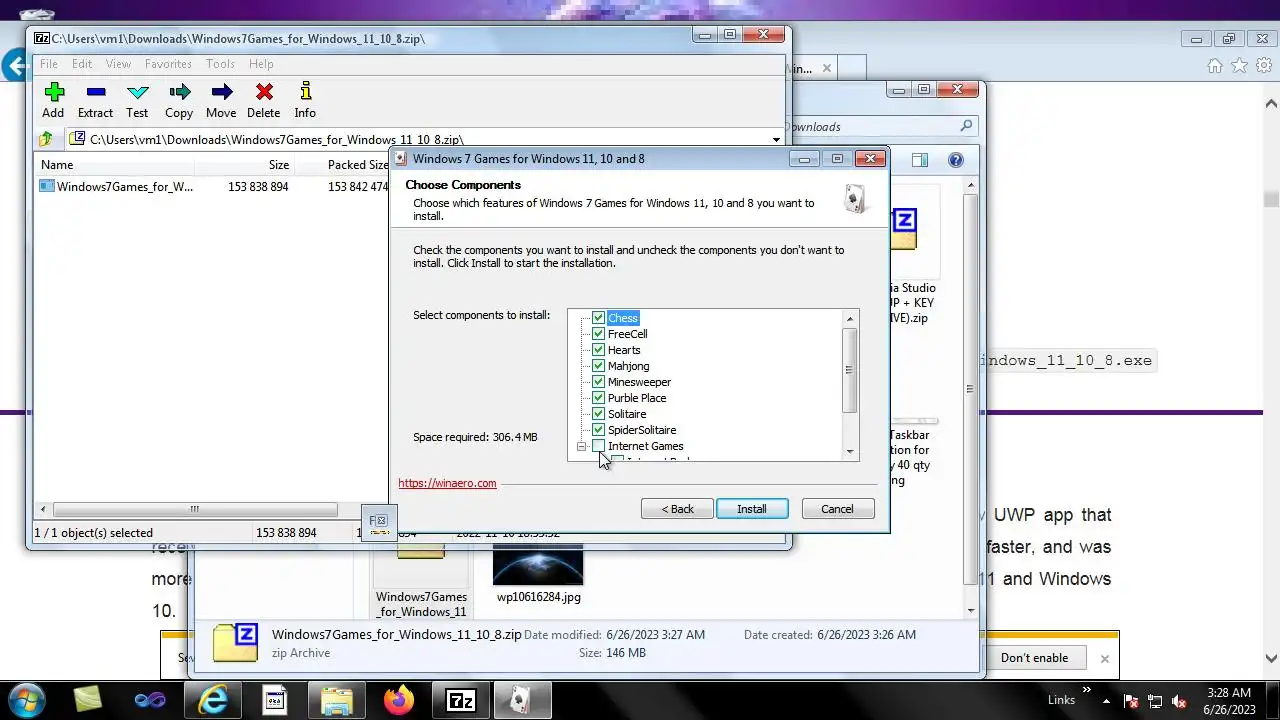Screen dimensions: 1280x720
Task: Click the wp10616284.jpg thumbnail in Explorer
Action: tap(538, 564)
